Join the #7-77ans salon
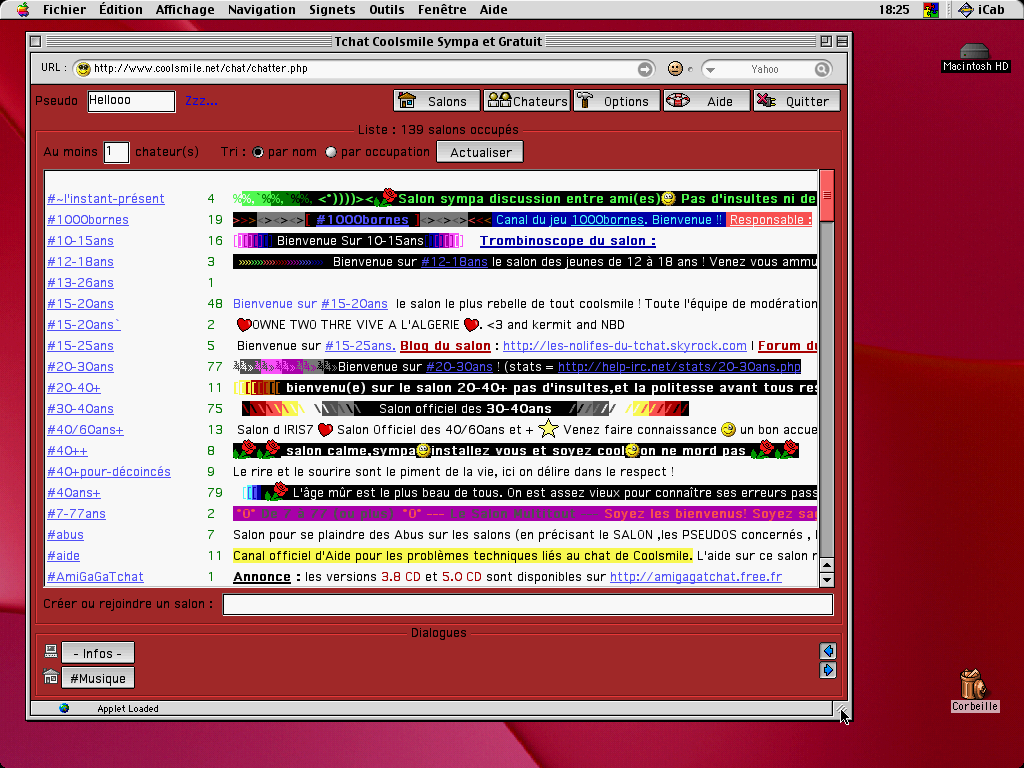Screen dimensions: 1024x768 tap(76, 513)
